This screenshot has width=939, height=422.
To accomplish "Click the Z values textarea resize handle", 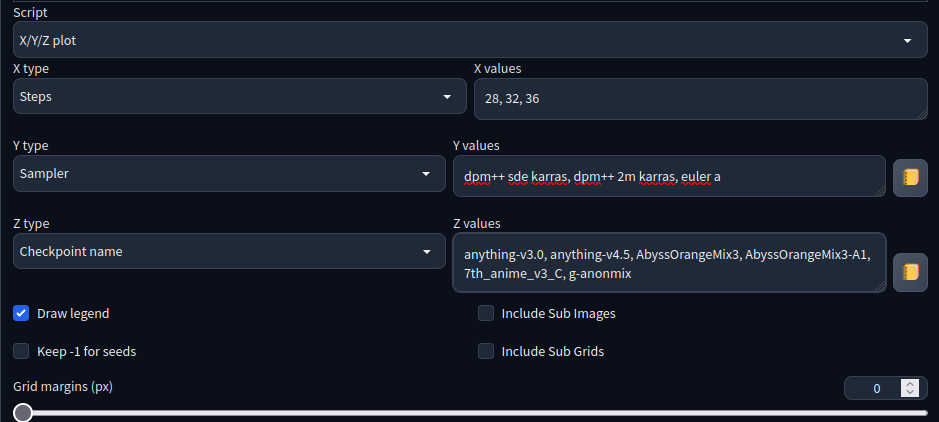I will (880, 287).
